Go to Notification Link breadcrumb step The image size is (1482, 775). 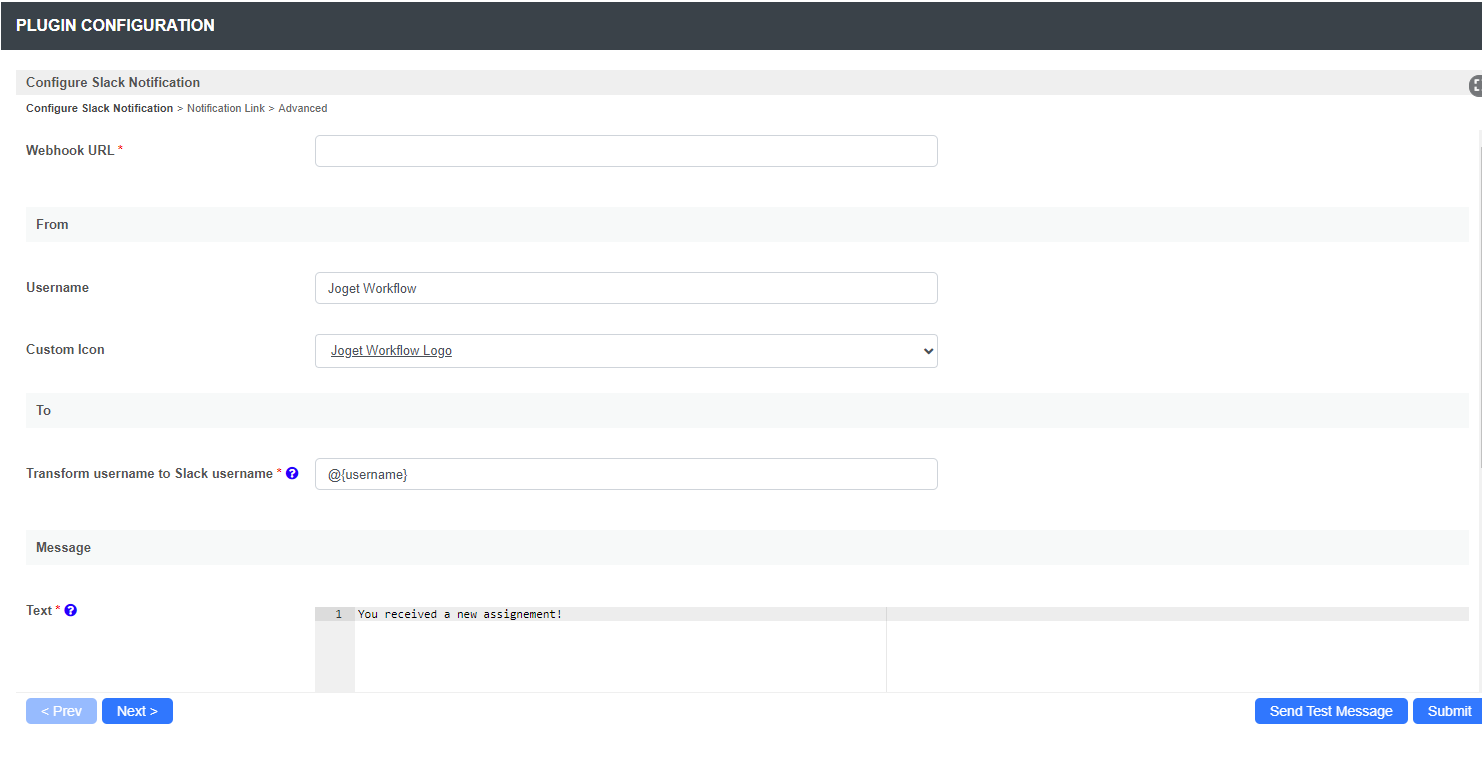coord(226,108)
